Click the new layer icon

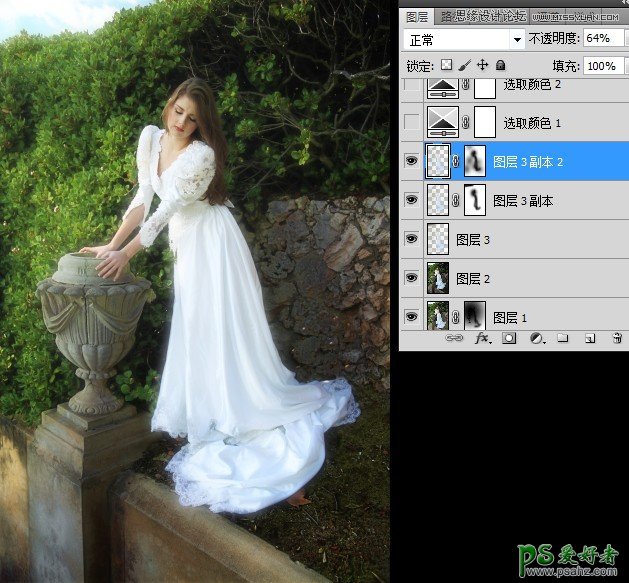click(x=590, y=339)
